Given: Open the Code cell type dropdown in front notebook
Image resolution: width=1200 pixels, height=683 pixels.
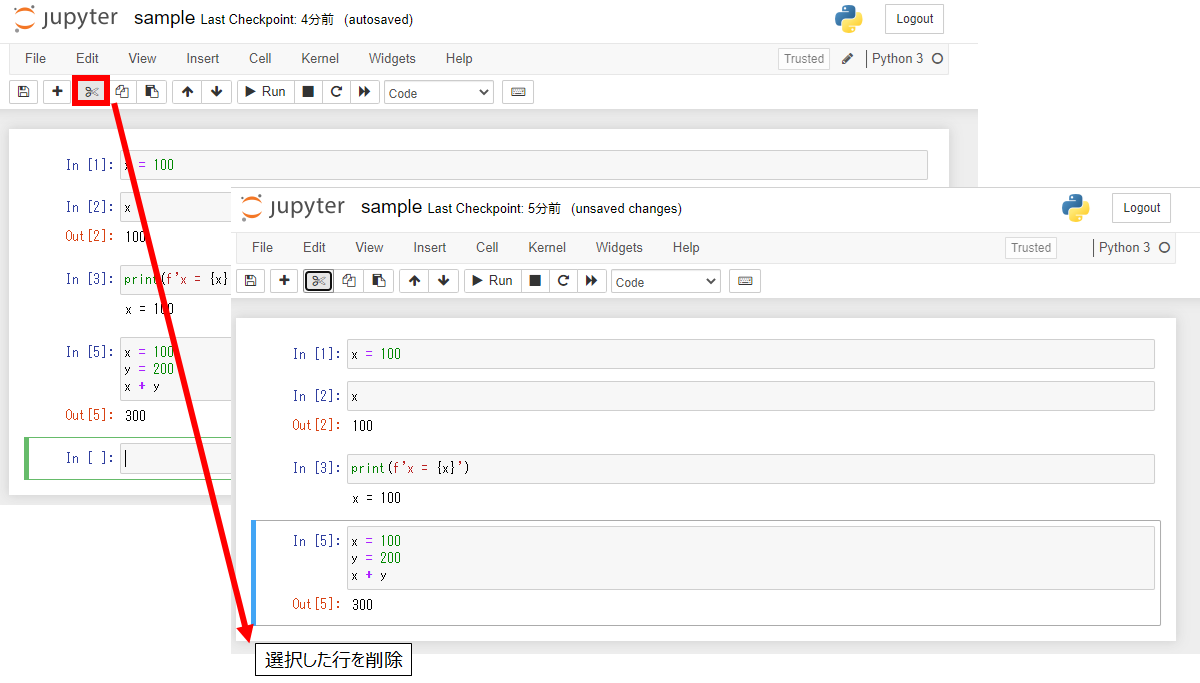Looking at the screenshot, I should 665,282.
